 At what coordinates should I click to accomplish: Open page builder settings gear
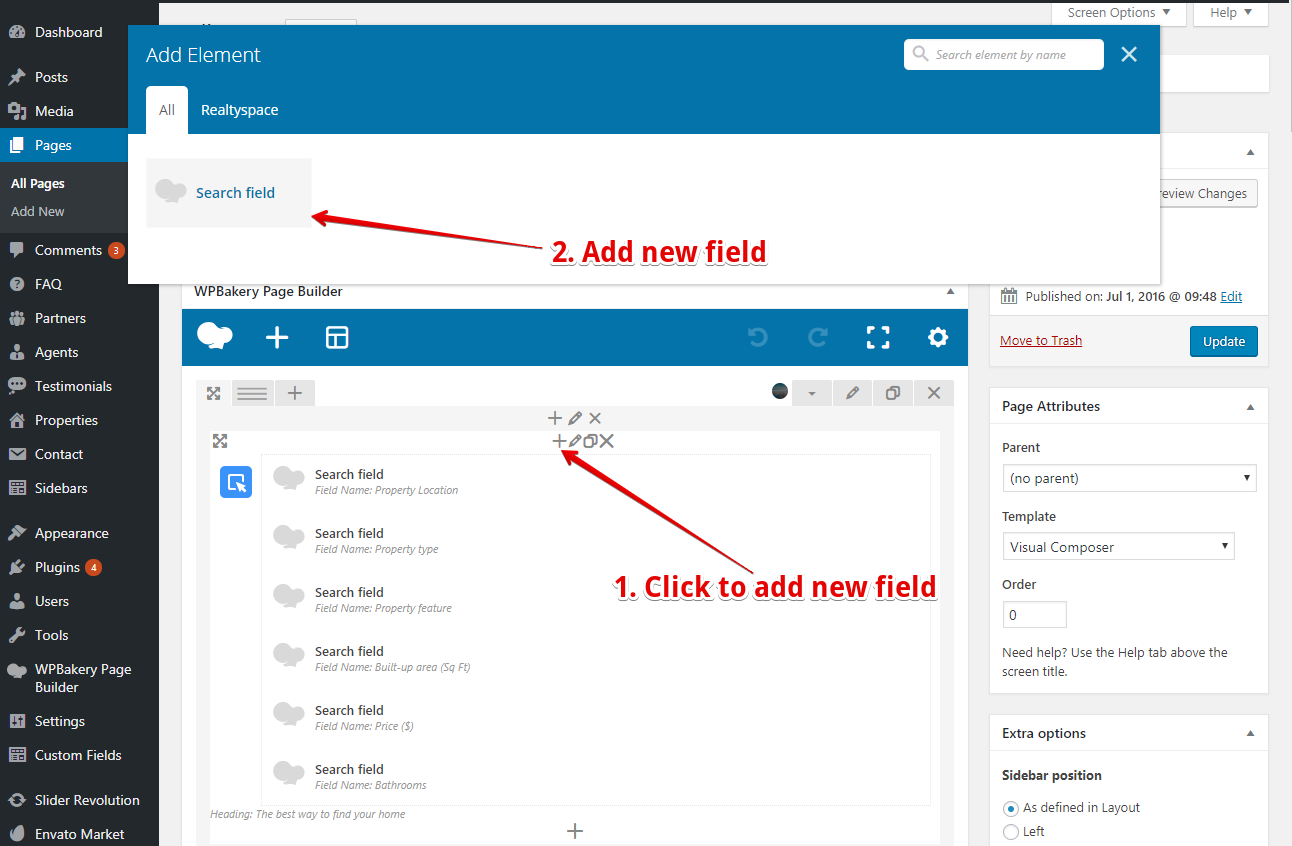coord(938,338)
